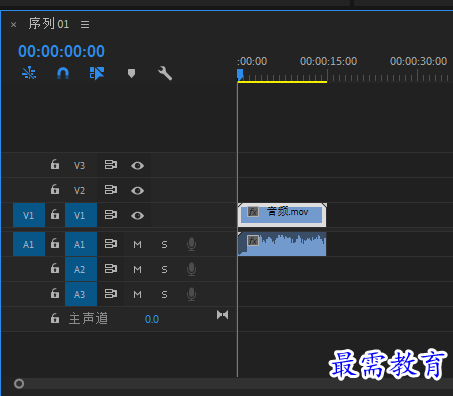
Task: Click the zoom scrollbar handle circle
Action: click(19, 384)
